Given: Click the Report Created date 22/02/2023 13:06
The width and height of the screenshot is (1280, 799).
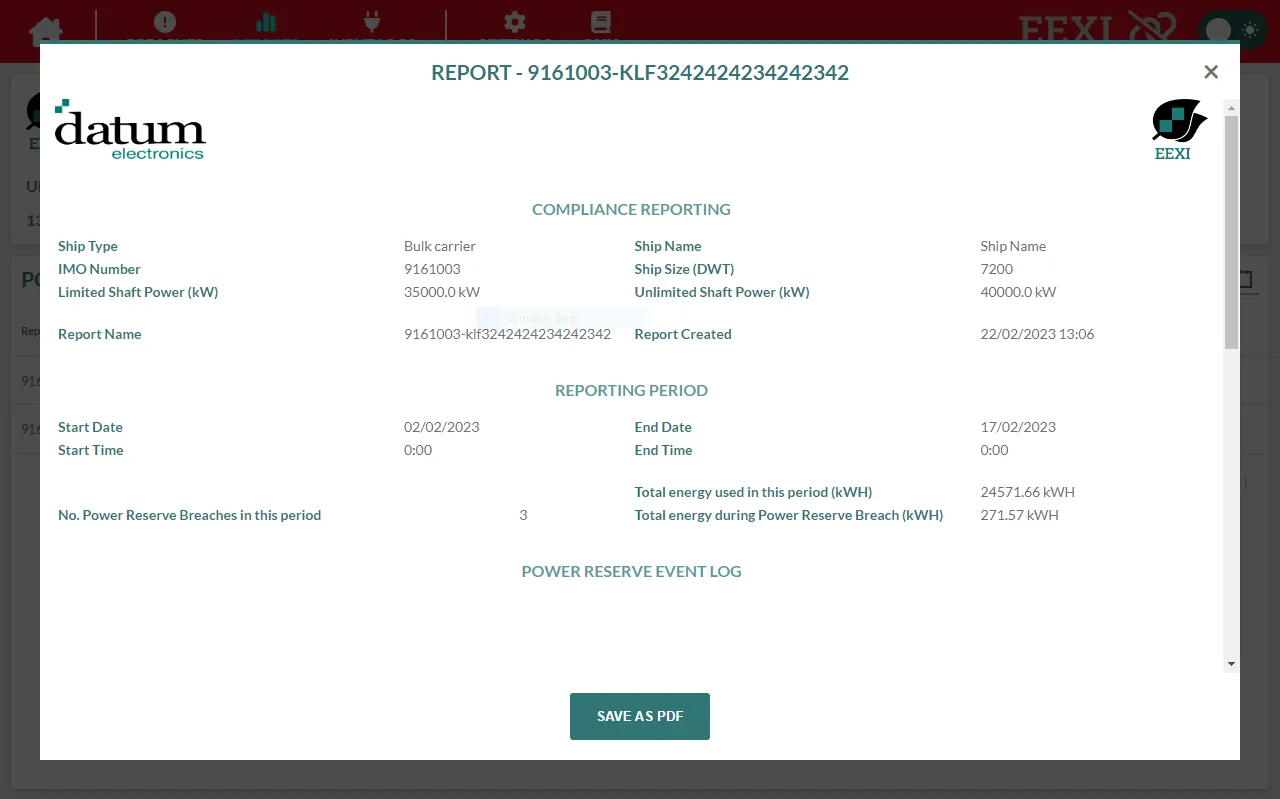Looking at the screenshot, I should click(x=1037, y=334).
